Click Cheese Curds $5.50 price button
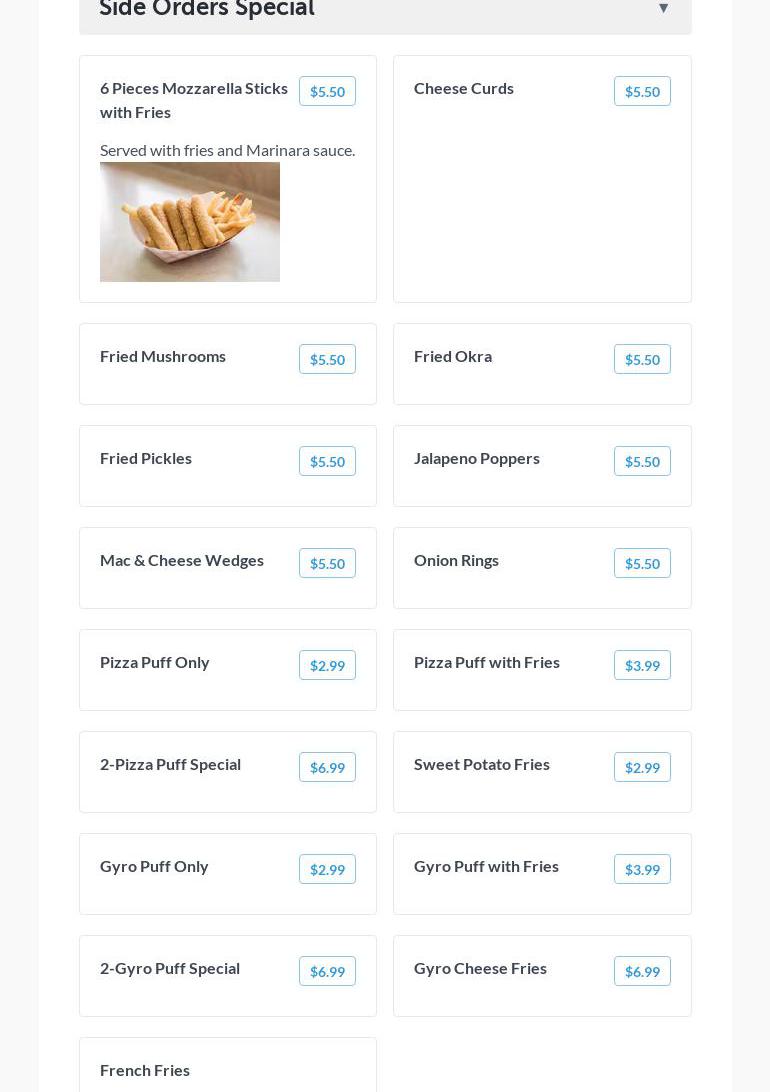This screenshot has width=770, height=1092. point(642,91)
